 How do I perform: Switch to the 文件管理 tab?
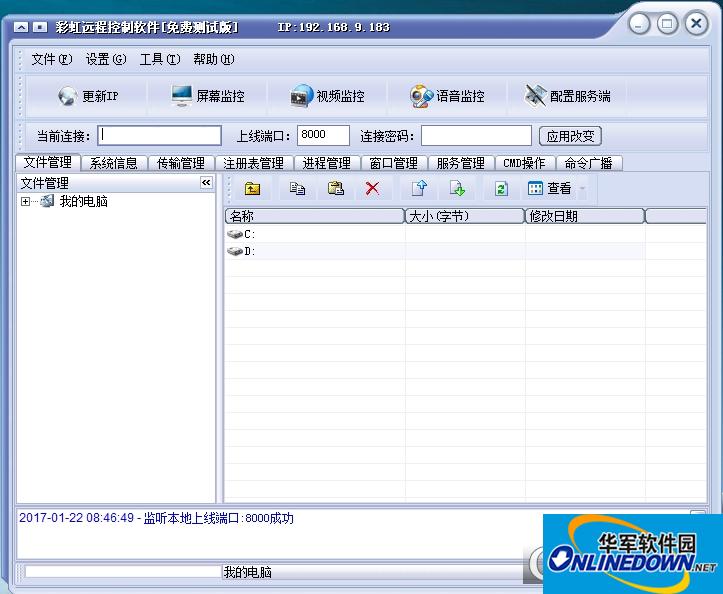pos(48,162)
